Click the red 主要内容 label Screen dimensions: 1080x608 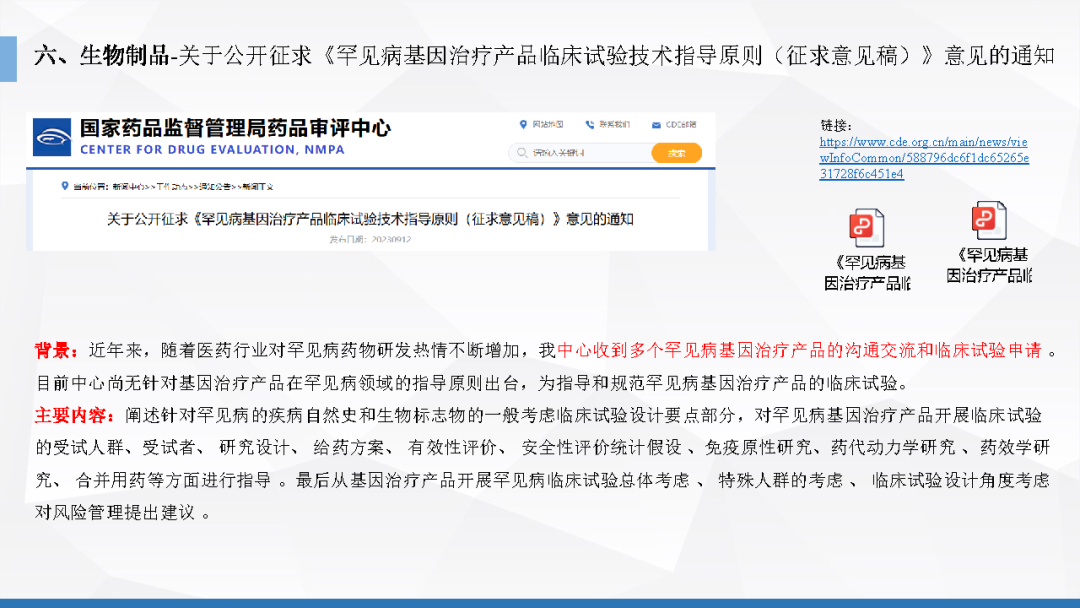coord(66,416)
